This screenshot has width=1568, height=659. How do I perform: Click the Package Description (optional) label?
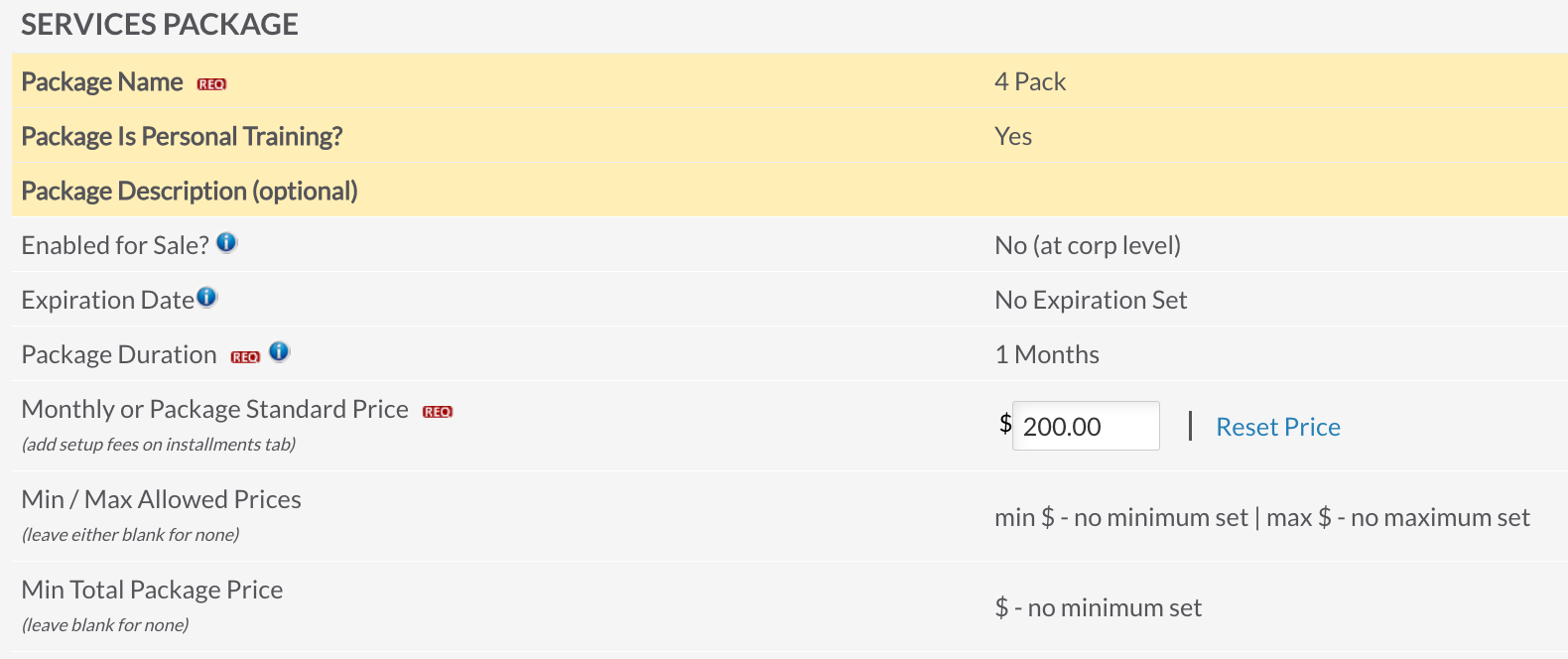190,191
